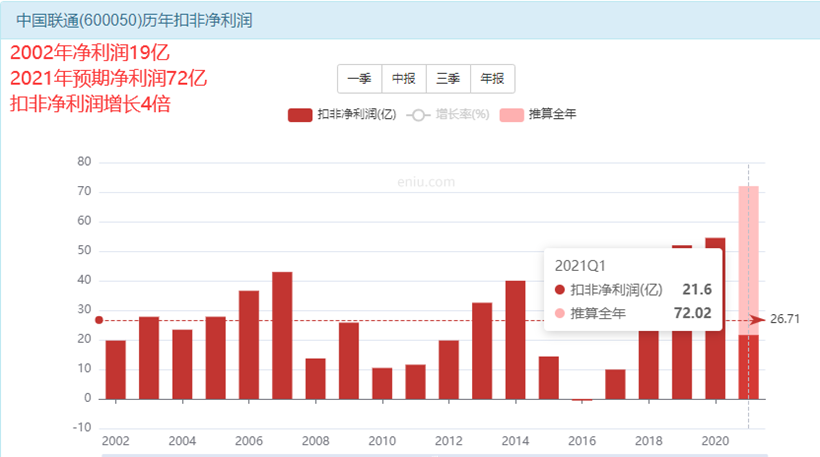
Task: Click the dark 2021Q1 actual bar segment
Action: click(x=748, y=367)
